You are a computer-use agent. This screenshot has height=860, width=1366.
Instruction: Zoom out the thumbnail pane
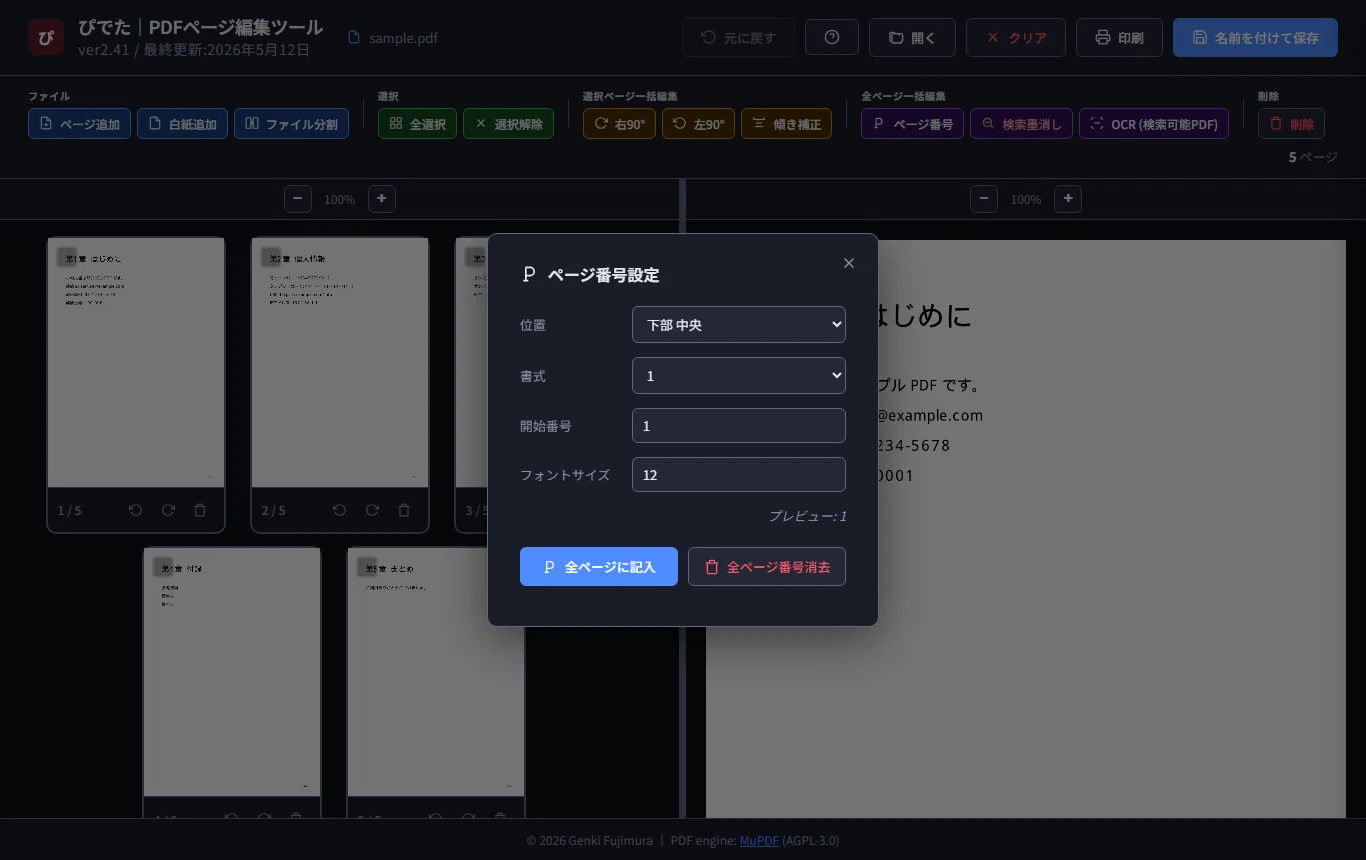298,199
